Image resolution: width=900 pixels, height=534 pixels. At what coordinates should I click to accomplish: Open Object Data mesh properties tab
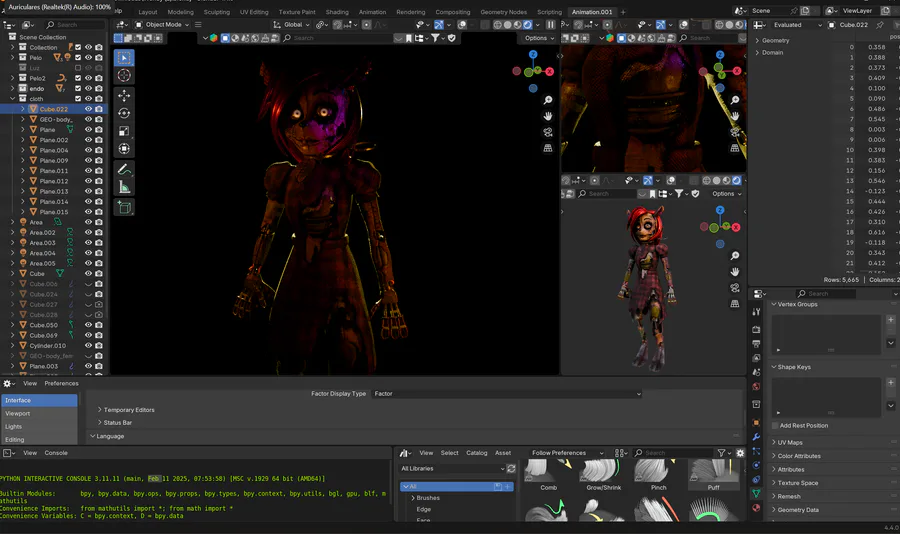click(757, 493)
